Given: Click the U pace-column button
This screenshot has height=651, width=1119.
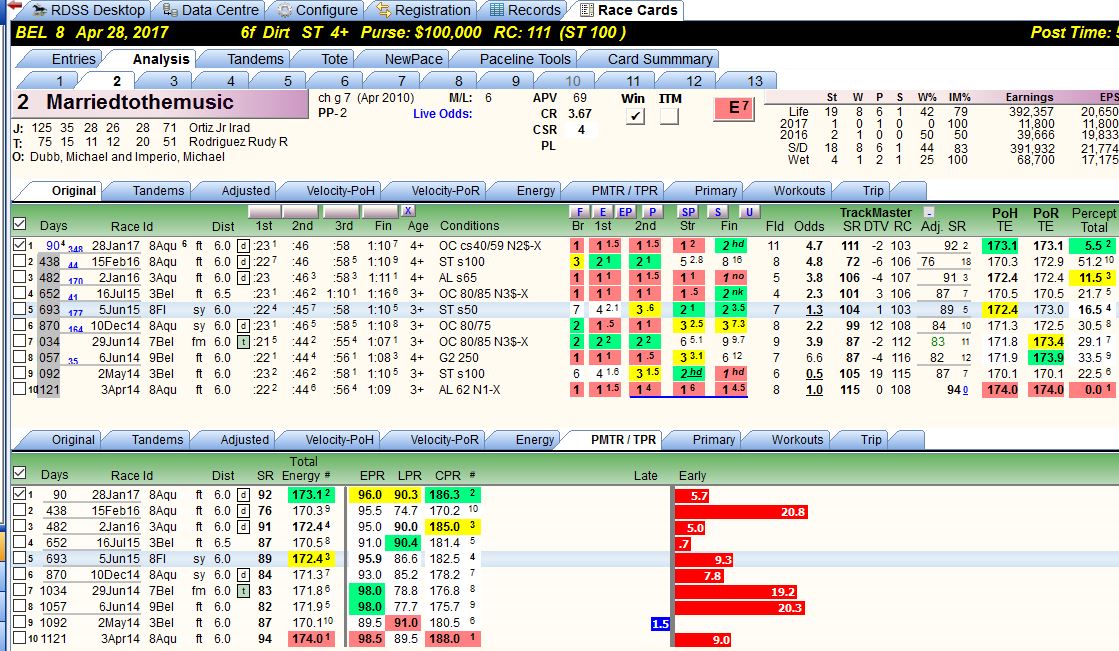Looking at the screenshot, I should [x=749, y=212].
